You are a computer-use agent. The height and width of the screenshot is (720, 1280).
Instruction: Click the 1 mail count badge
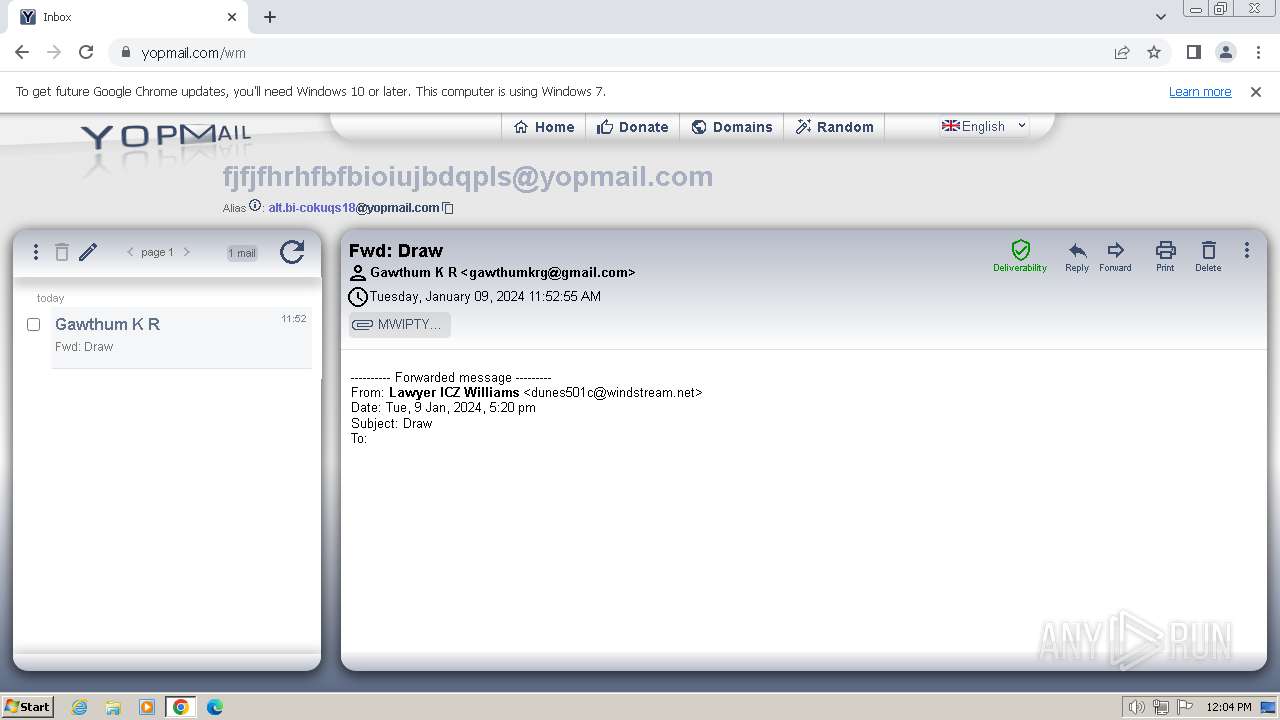pyautogui.click(x=242, y=253)
